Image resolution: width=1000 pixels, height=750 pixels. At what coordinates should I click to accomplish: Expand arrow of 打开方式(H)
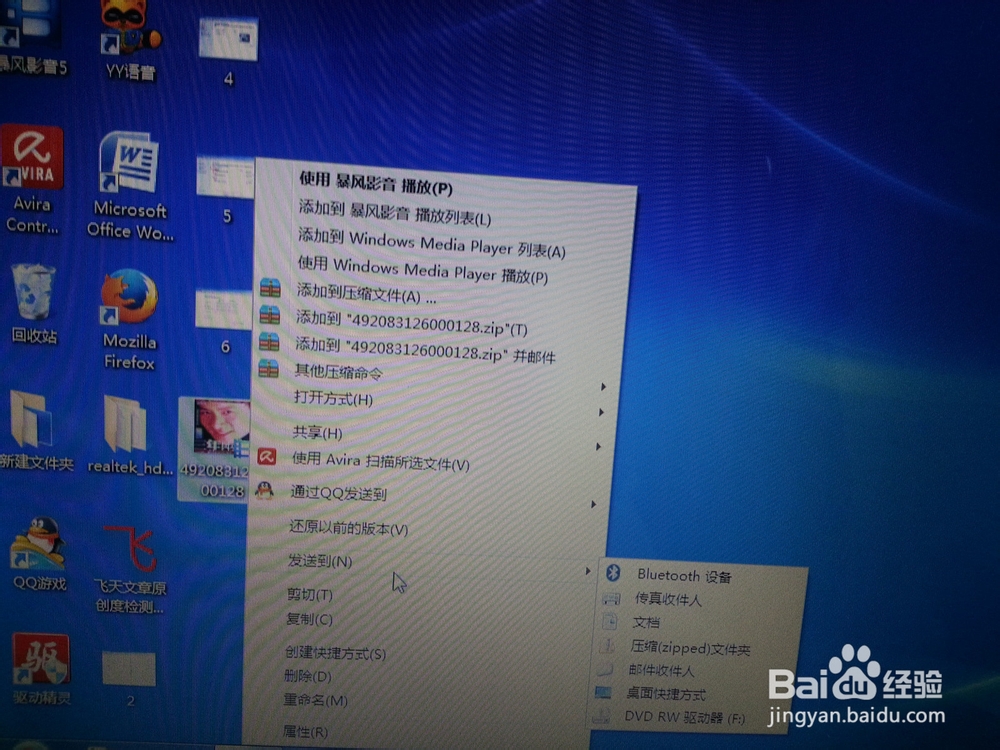601,413
